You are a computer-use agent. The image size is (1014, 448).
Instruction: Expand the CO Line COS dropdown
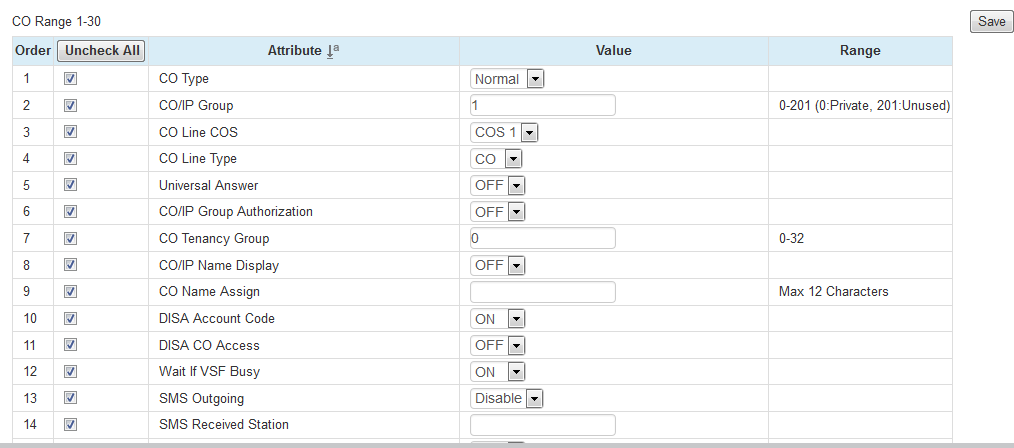click(505, 132)
